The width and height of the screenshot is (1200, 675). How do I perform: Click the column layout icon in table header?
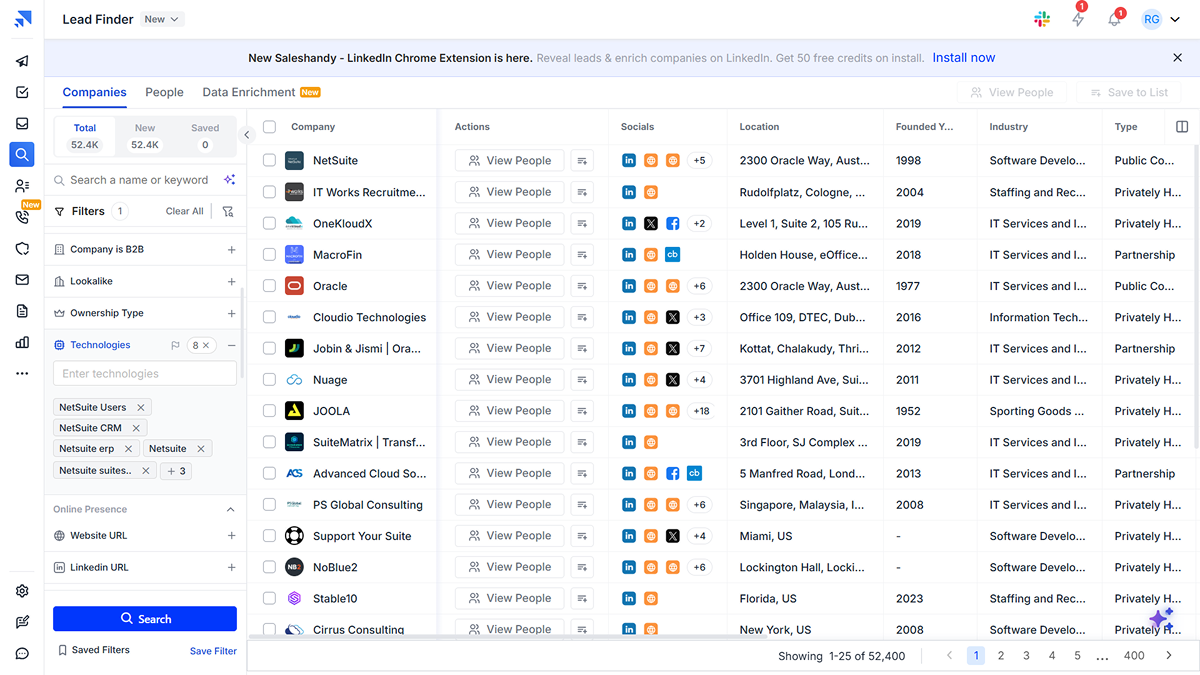pyautogui.click(x=1182, y=127)
